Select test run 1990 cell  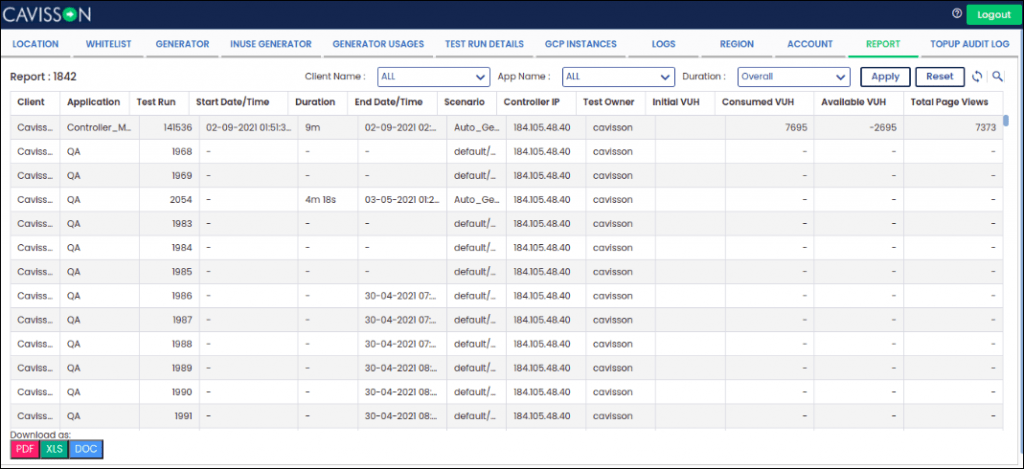170,392
